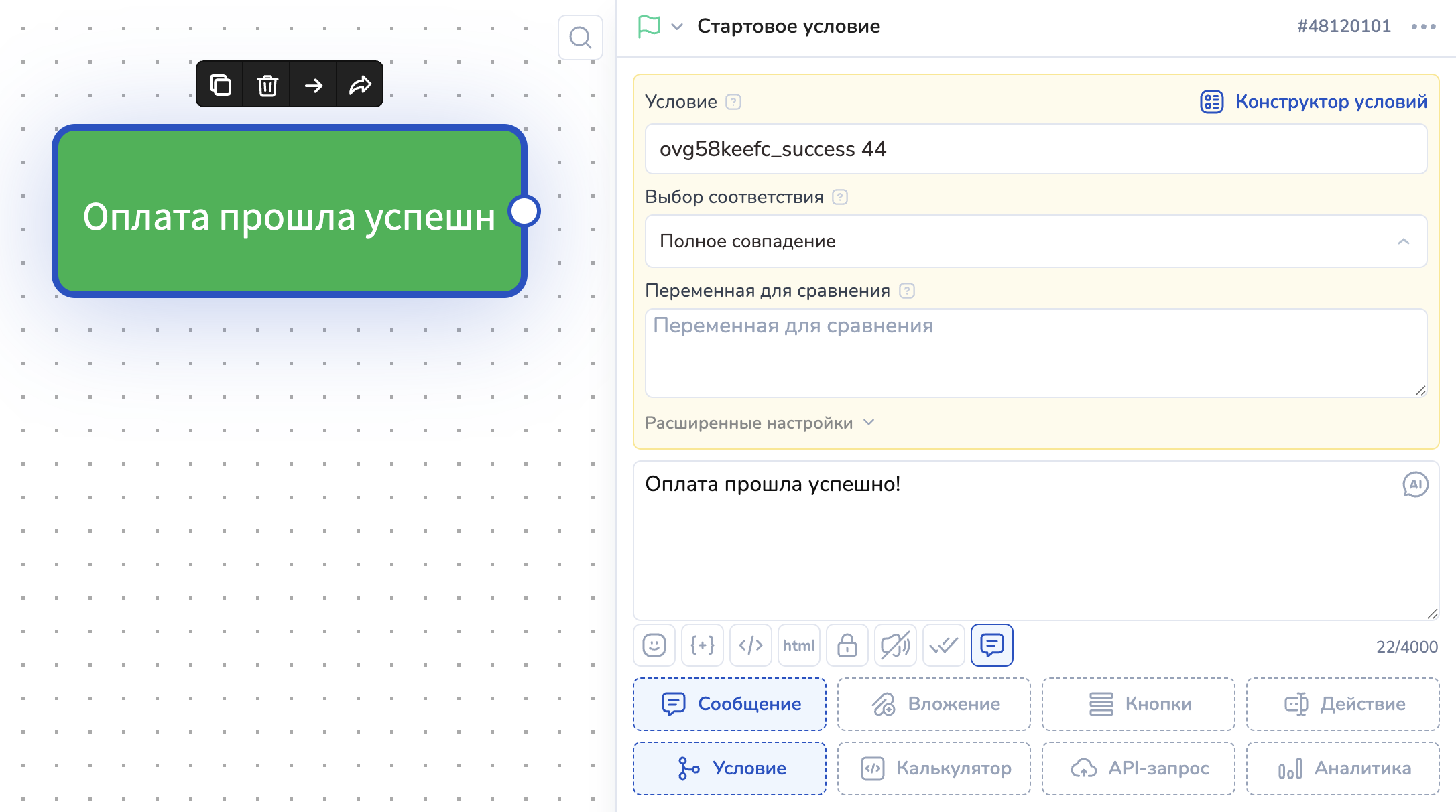
Task: Insert variable with curly braces icon
Action: pos(702,645)
